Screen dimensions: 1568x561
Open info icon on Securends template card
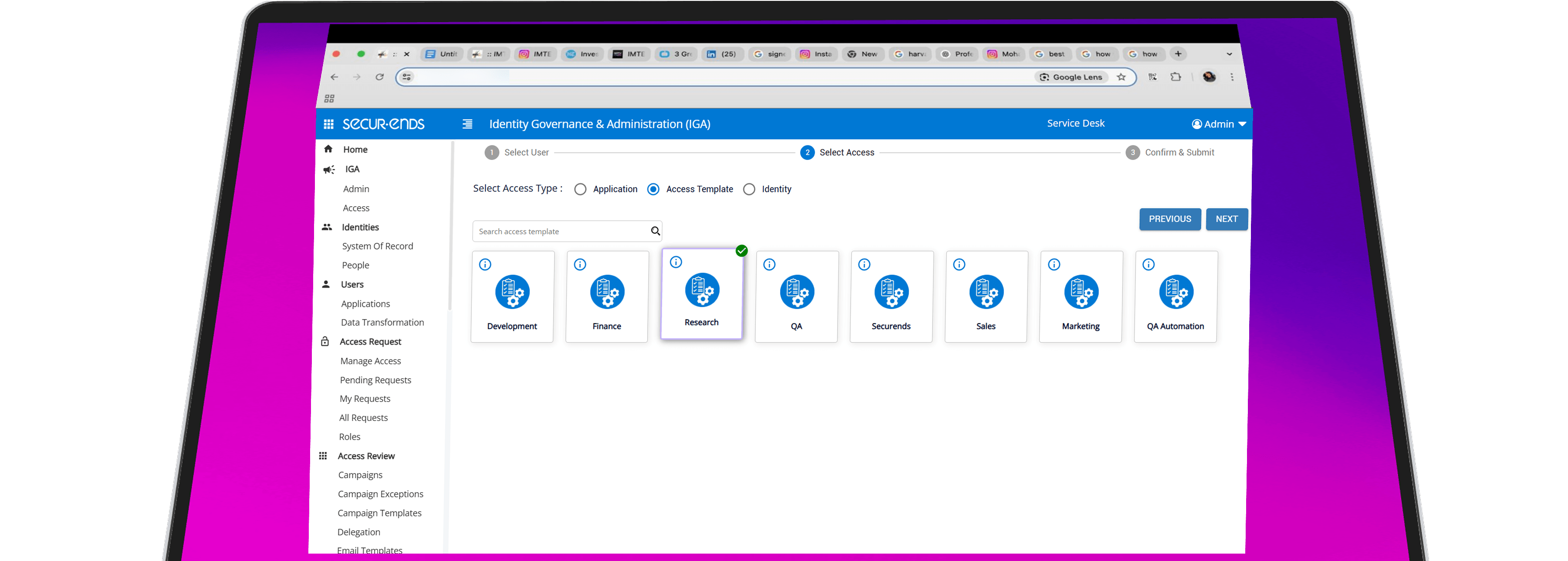(x=864, y=265)
